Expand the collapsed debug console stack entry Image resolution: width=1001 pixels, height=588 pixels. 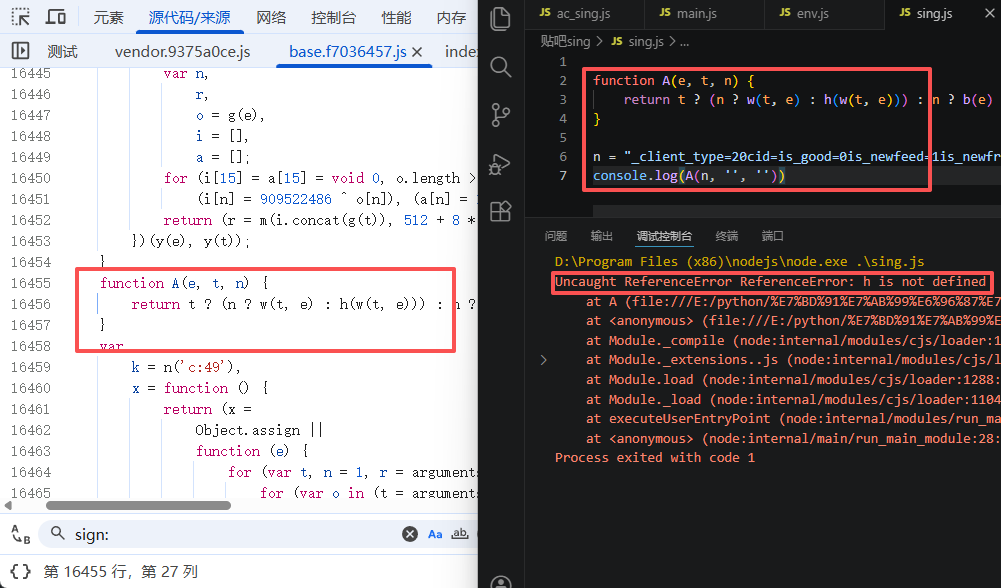[x=543, y=359]
